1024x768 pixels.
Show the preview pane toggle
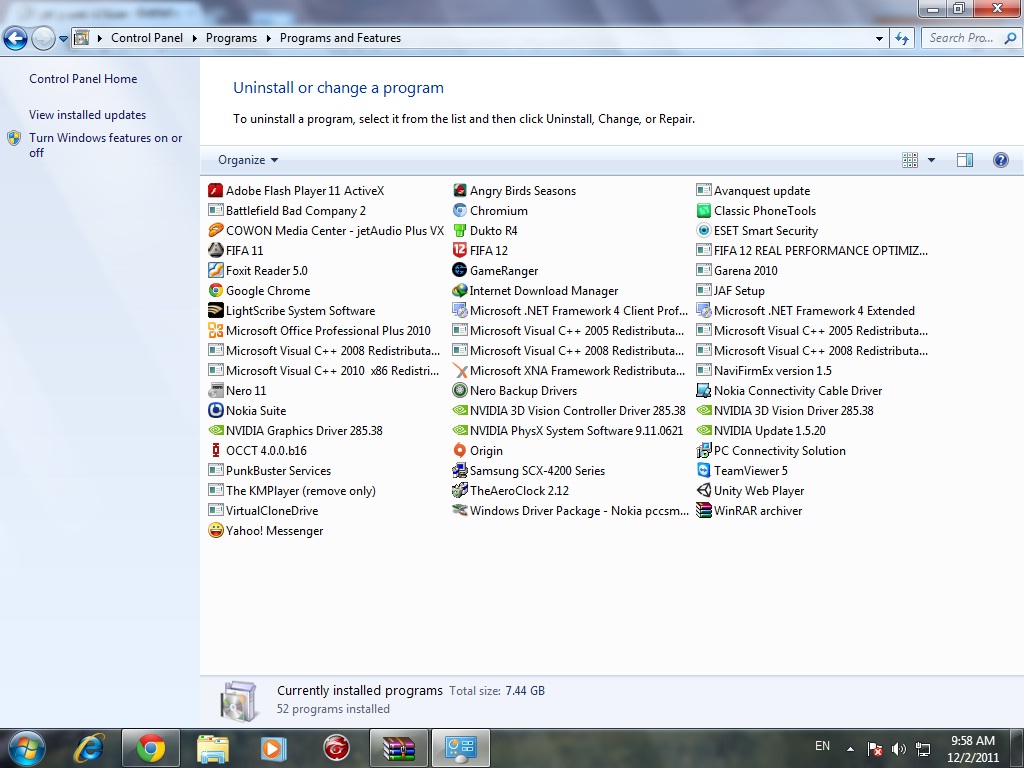coord(965,160)
